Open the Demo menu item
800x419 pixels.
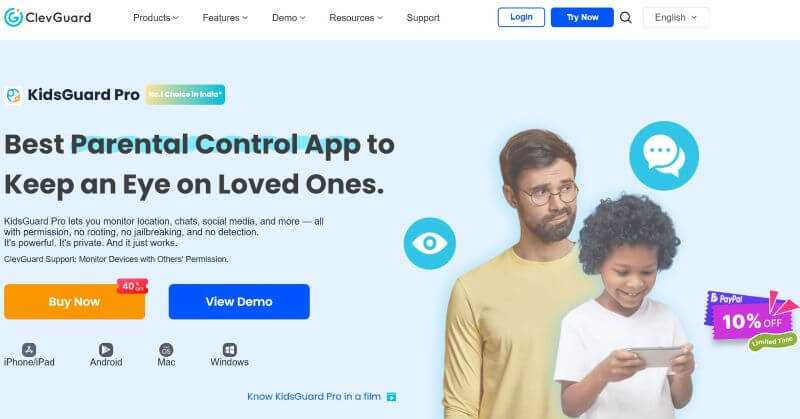pyautogui.click(x=289, y=18)
